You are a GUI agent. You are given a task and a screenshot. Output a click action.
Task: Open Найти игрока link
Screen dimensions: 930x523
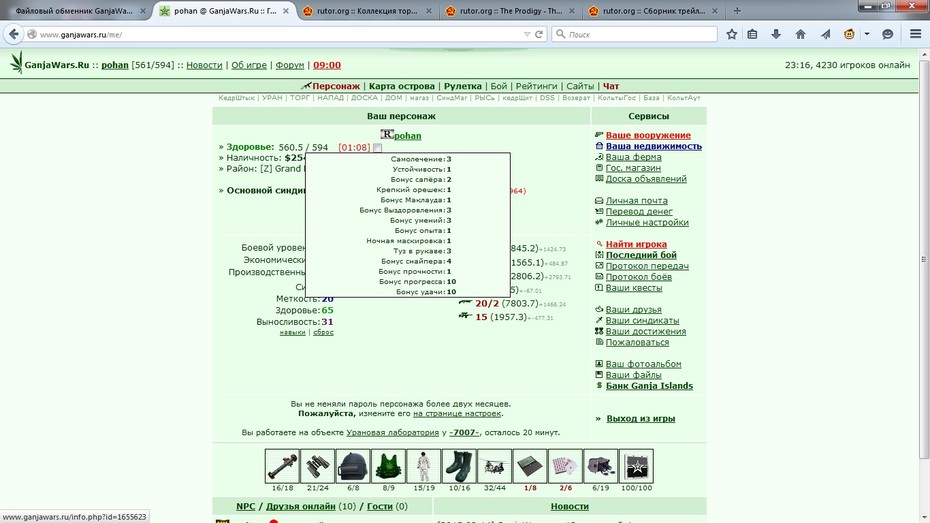(636, 244)
